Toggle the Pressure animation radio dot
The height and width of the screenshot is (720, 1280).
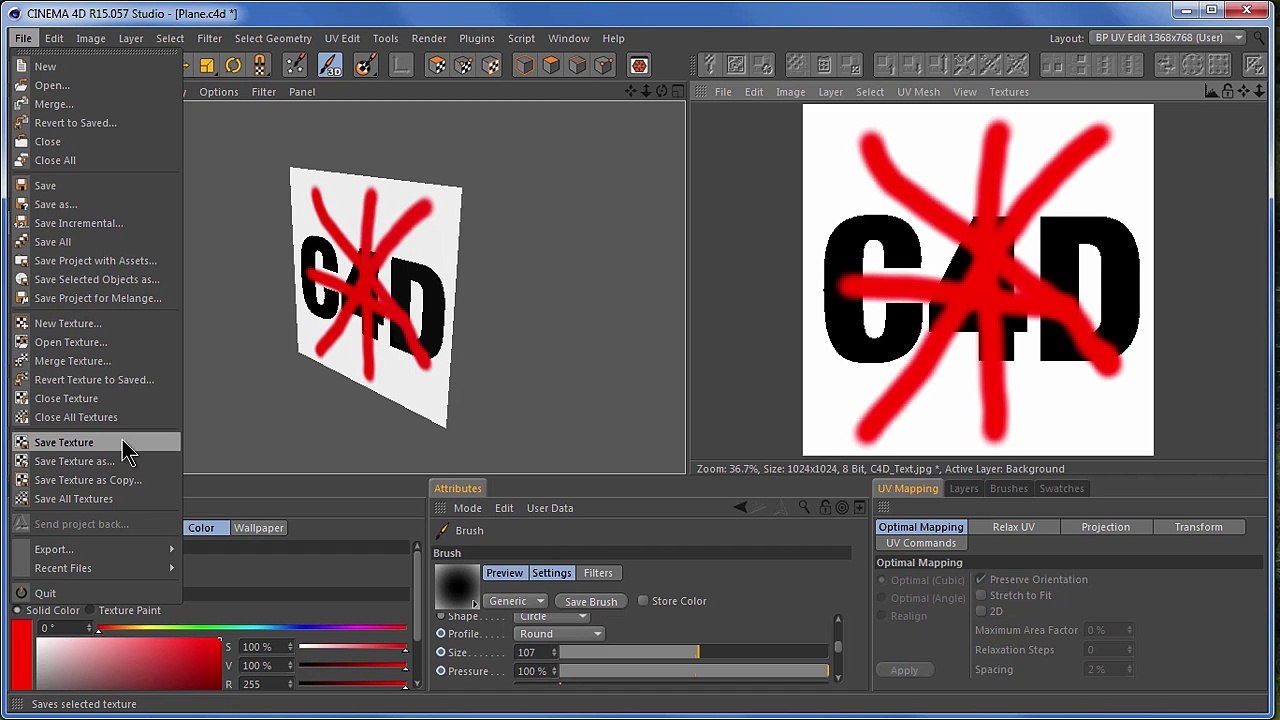(441, 671)
